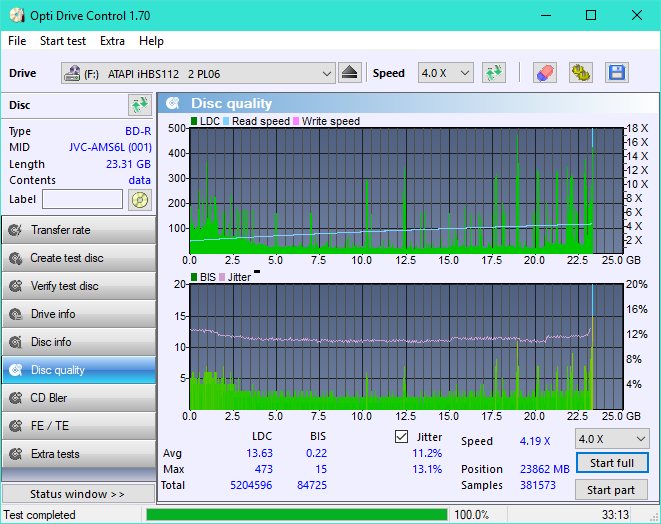Click the FE / TE sidebar icon
661x524 pixels.
pyautogui.click(x=16, y=426)
